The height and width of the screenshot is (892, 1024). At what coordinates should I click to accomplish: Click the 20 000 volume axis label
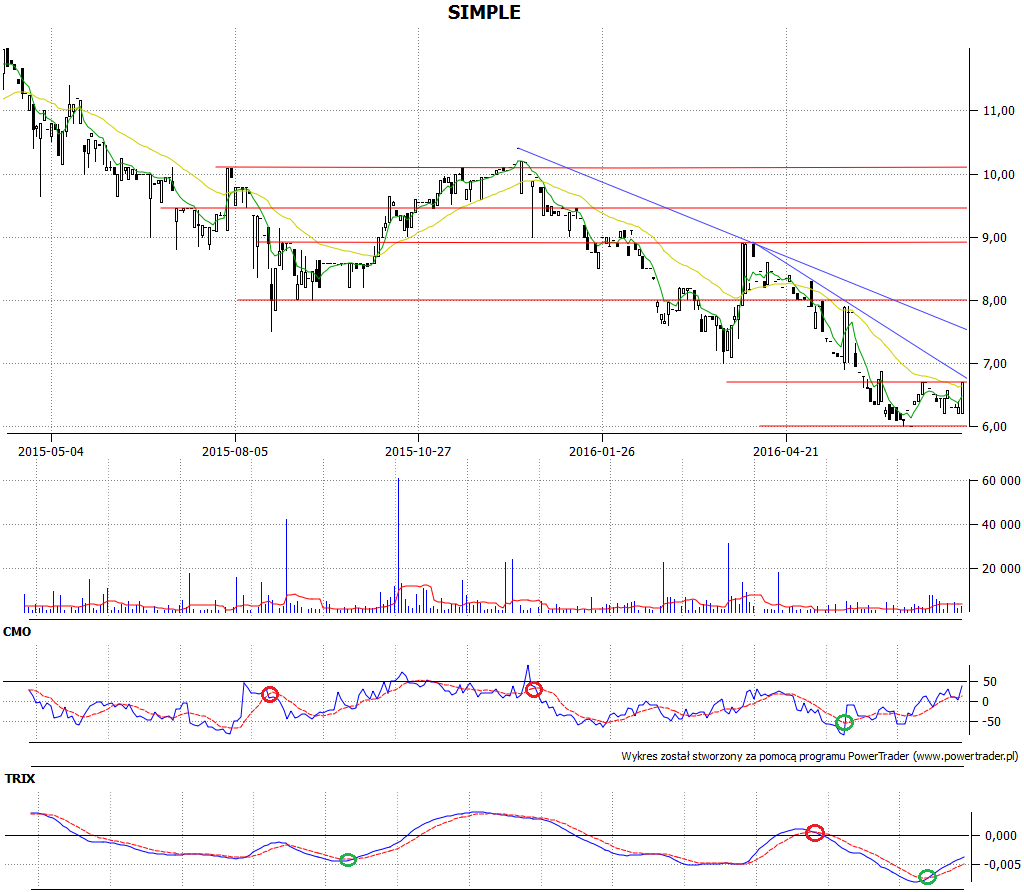(1001, 568)
